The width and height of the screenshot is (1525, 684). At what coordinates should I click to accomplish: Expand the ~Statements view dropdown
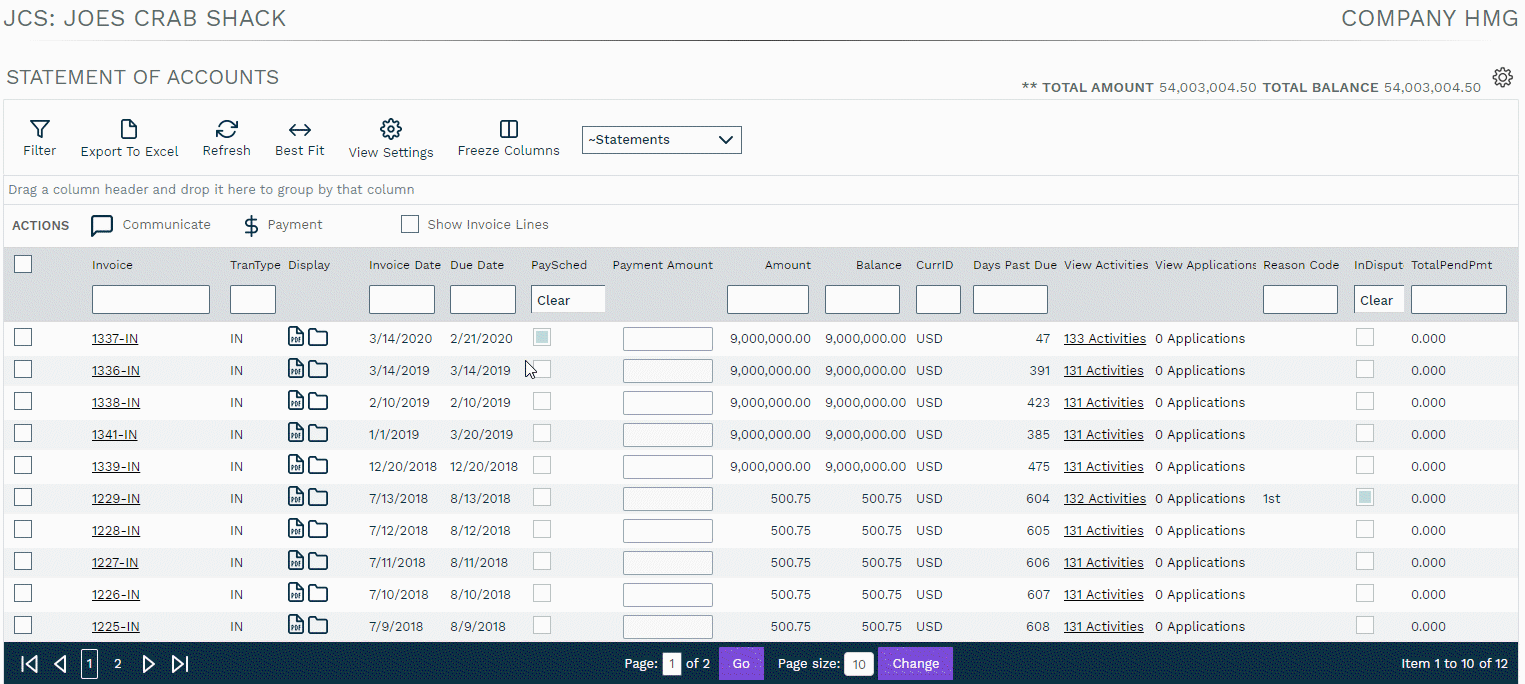(x=661, y=140)
